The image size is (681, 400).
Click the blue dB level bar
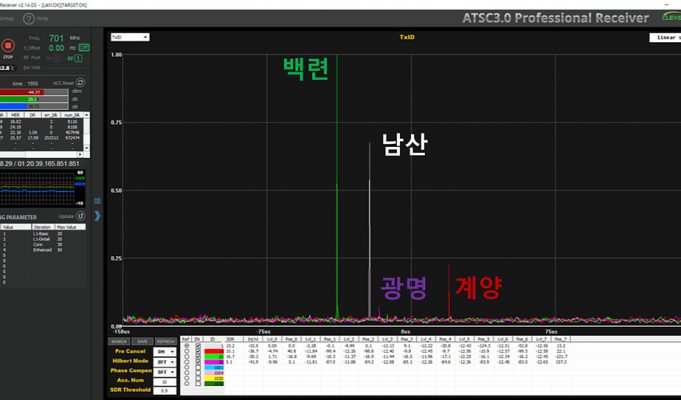34,106
